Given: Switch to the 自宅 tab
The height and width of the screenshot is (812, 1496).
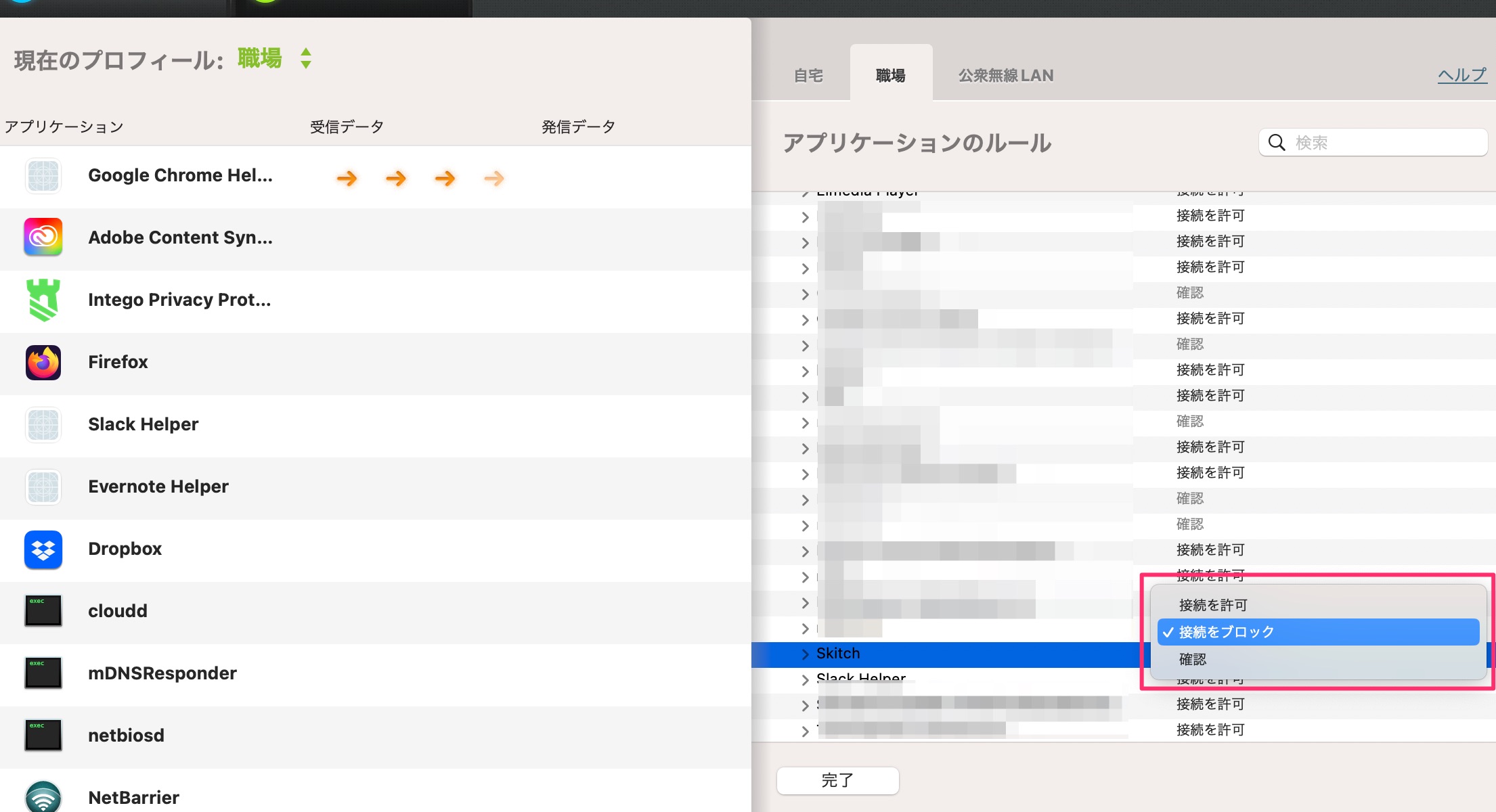Looking at the screenshot, I should point(808,75).
